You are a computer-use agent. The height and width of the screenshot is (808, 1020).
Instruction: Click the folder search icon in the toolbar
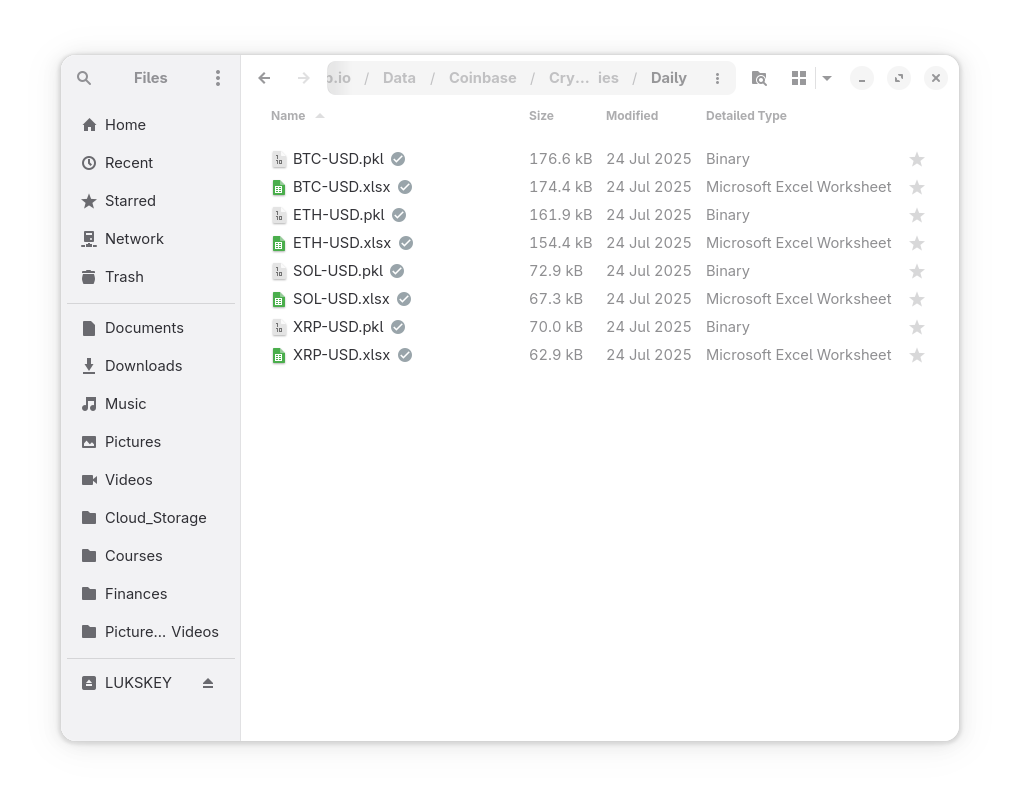click(759, 77)
